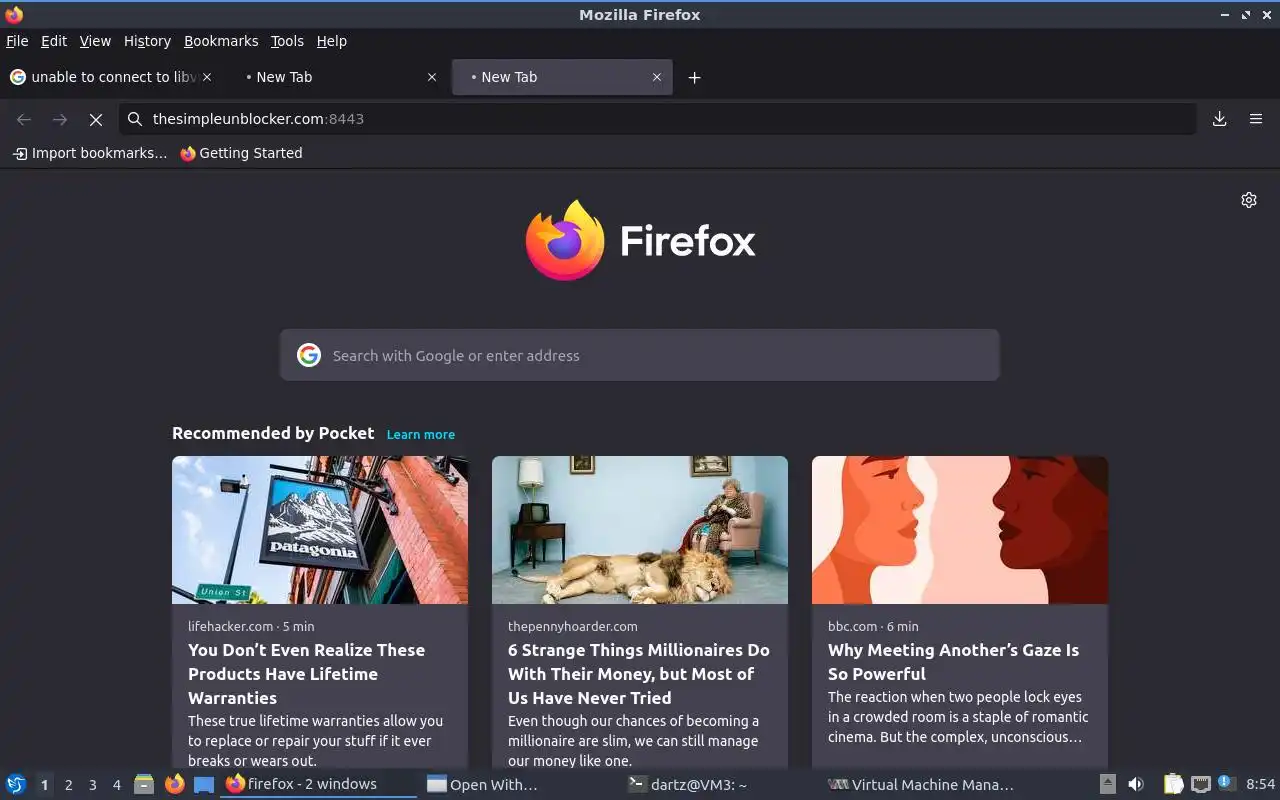1280x800 pixels.
Task: Click the forward navigation arrow
Action: [x=60, y=119]
